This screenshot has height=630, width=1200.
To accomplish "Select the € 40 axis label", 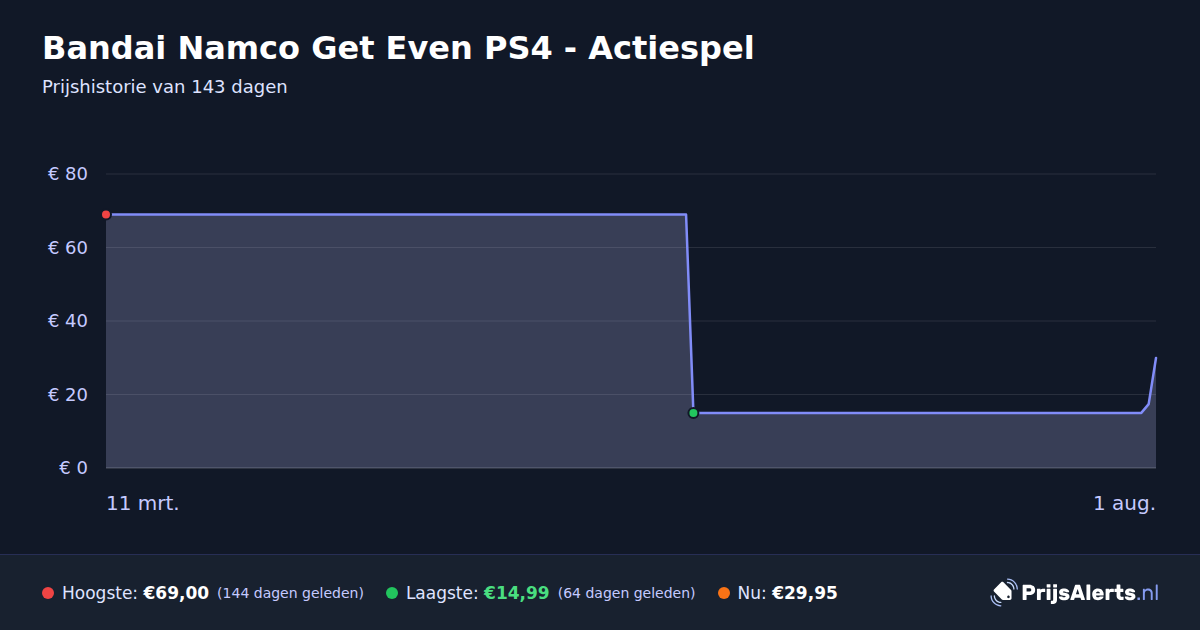I will click(68, 321).
